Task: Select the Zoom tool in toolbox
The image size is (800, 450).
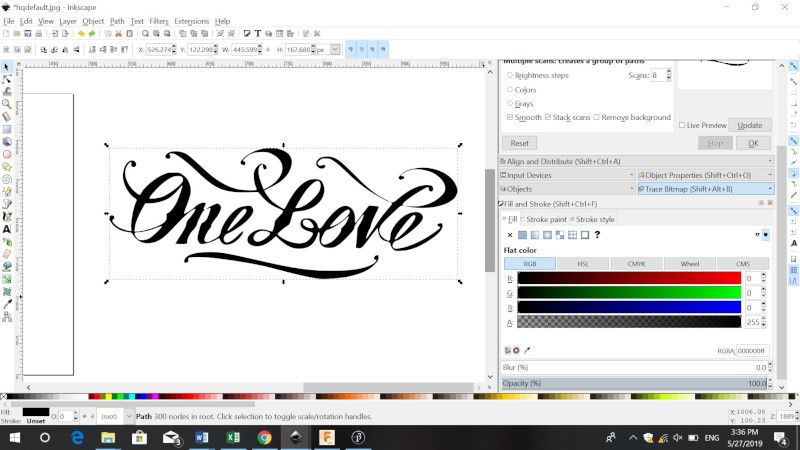Action: tap(7, 104)
